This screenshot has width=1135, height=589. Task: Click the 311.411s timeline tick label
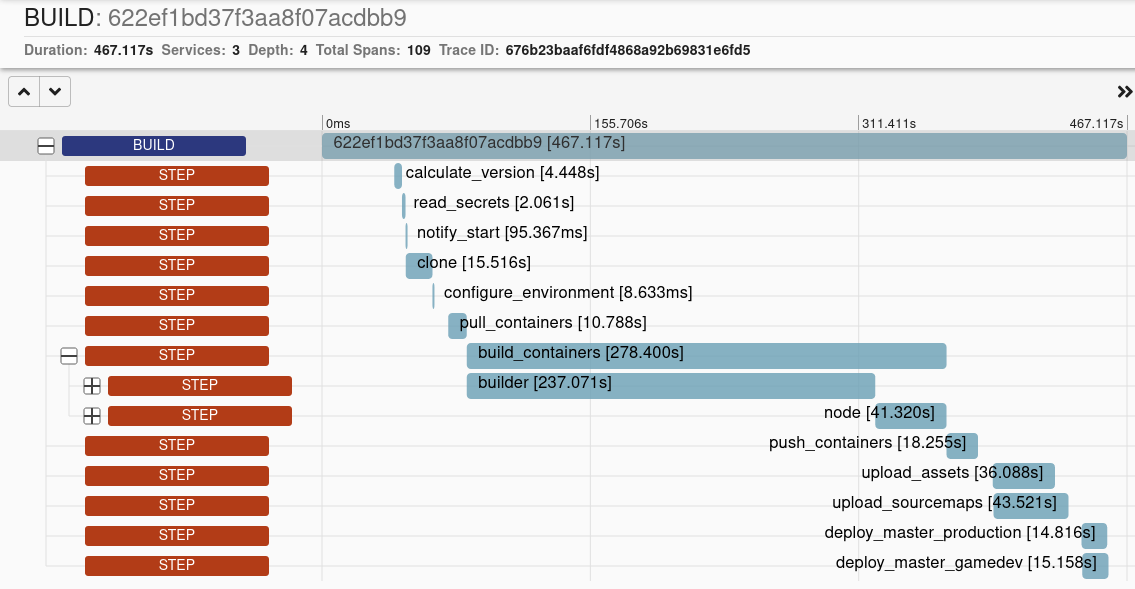[889, 124]
